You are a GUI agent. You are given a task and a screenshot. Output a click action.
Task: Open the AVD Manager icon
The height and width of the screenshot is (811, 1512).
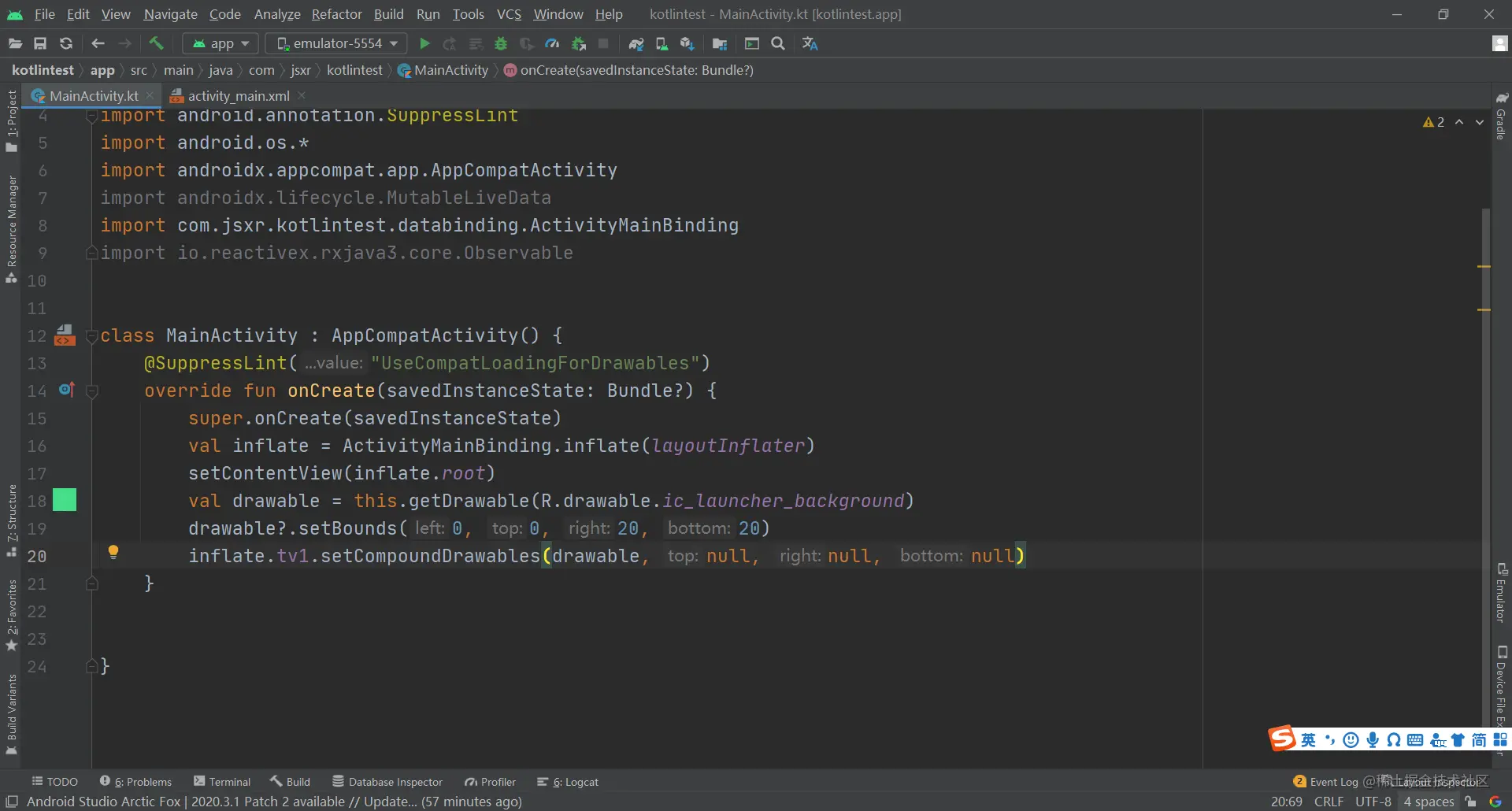(661, 43)
